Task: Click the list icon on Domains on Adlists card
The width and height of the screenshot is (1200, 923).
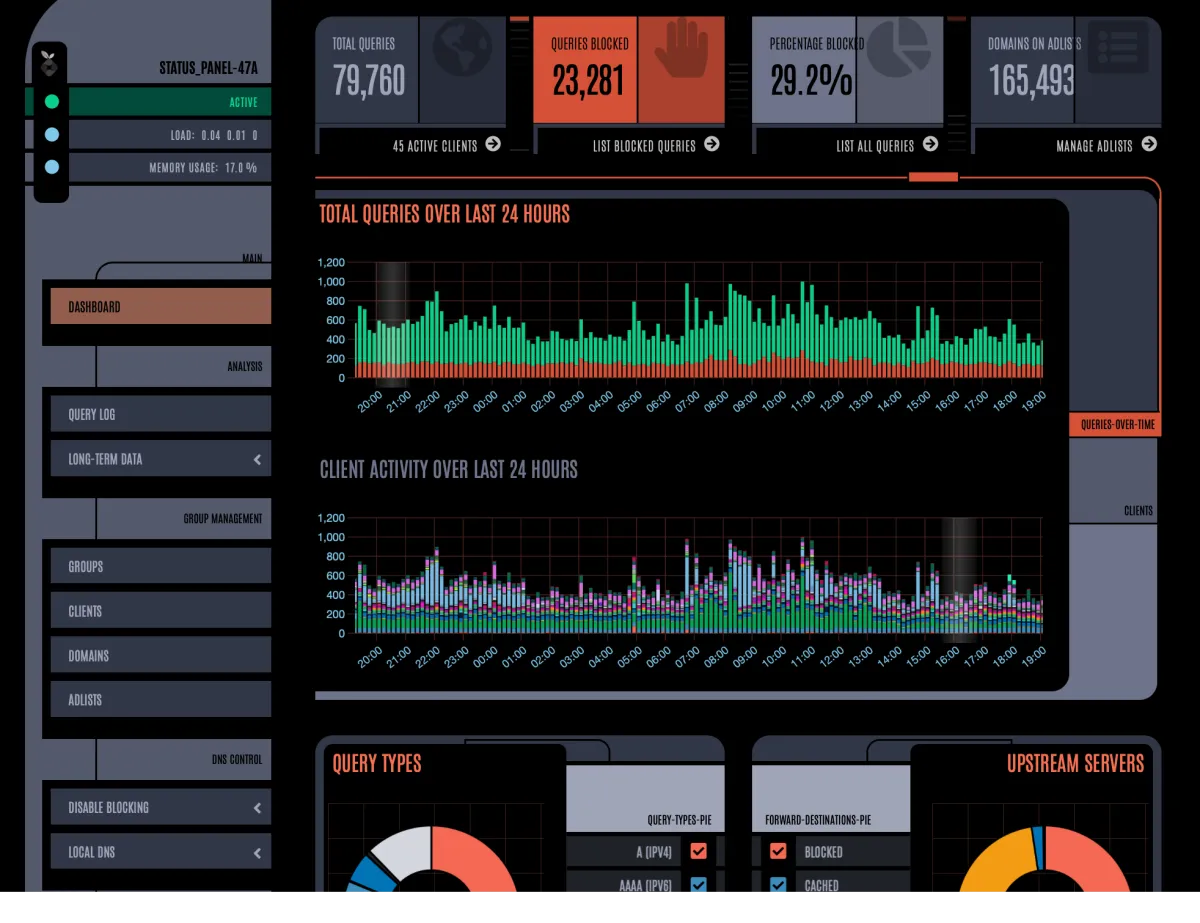Action: 1117,47
